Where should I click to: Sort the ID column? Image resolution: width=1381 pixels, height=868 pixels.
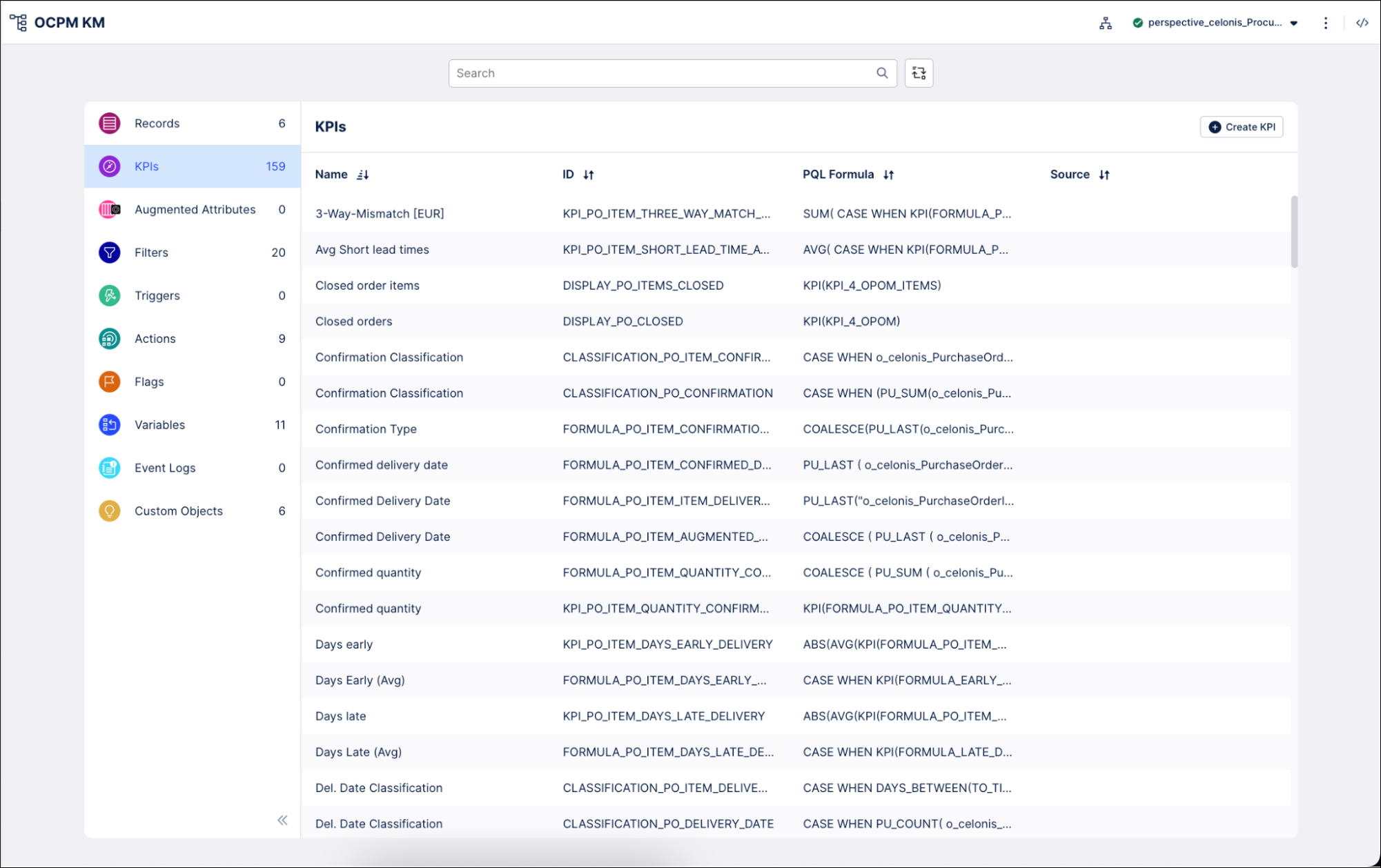[x=589, y=175]
